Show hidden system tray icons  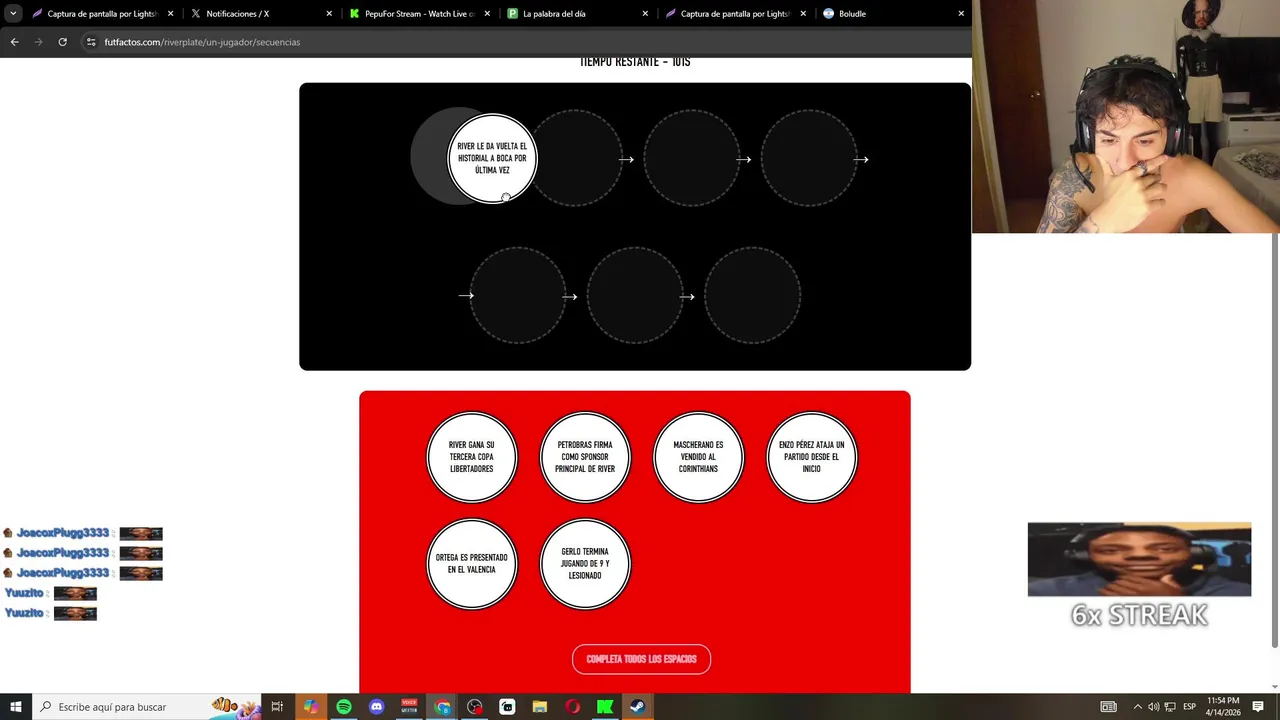(1137, 707)
